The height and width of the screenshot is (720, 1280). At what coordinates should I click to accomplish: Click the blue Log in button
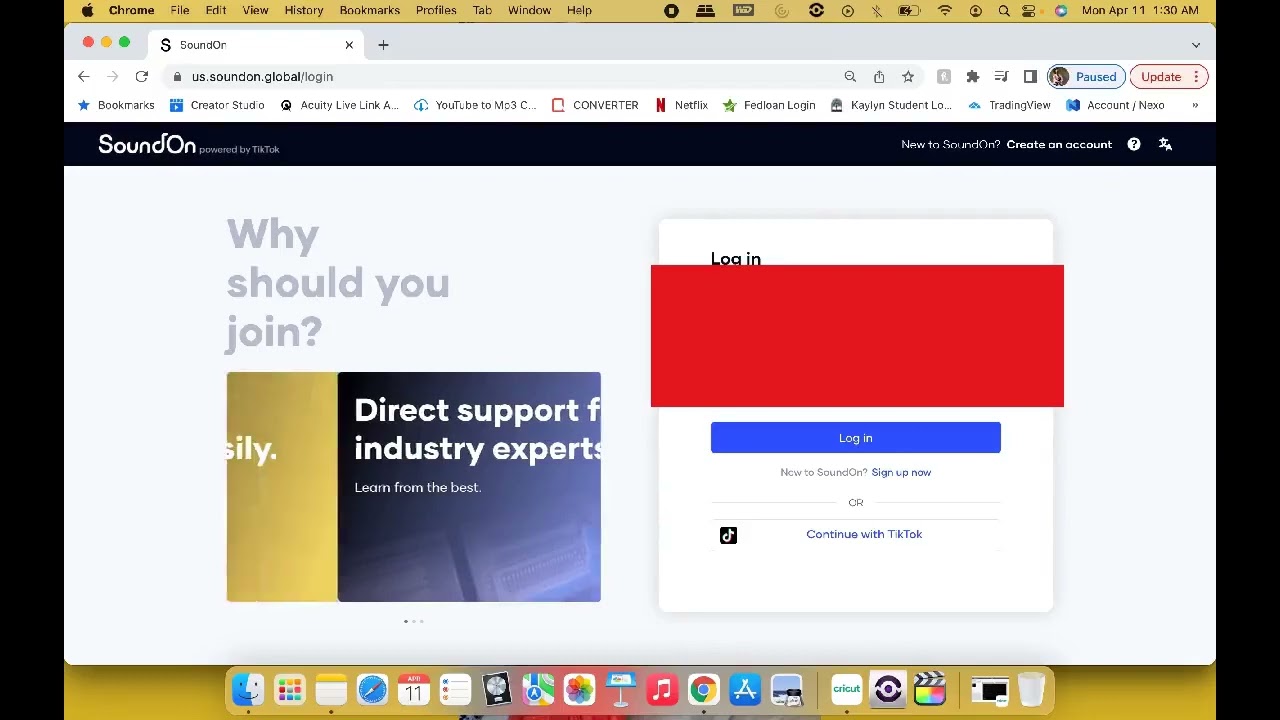point(856,438)
